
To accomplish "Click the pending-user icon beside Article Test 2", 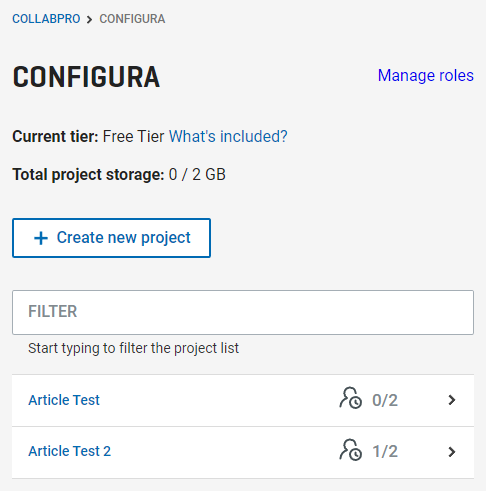I will pyautogui.click(x=350, y=450).
